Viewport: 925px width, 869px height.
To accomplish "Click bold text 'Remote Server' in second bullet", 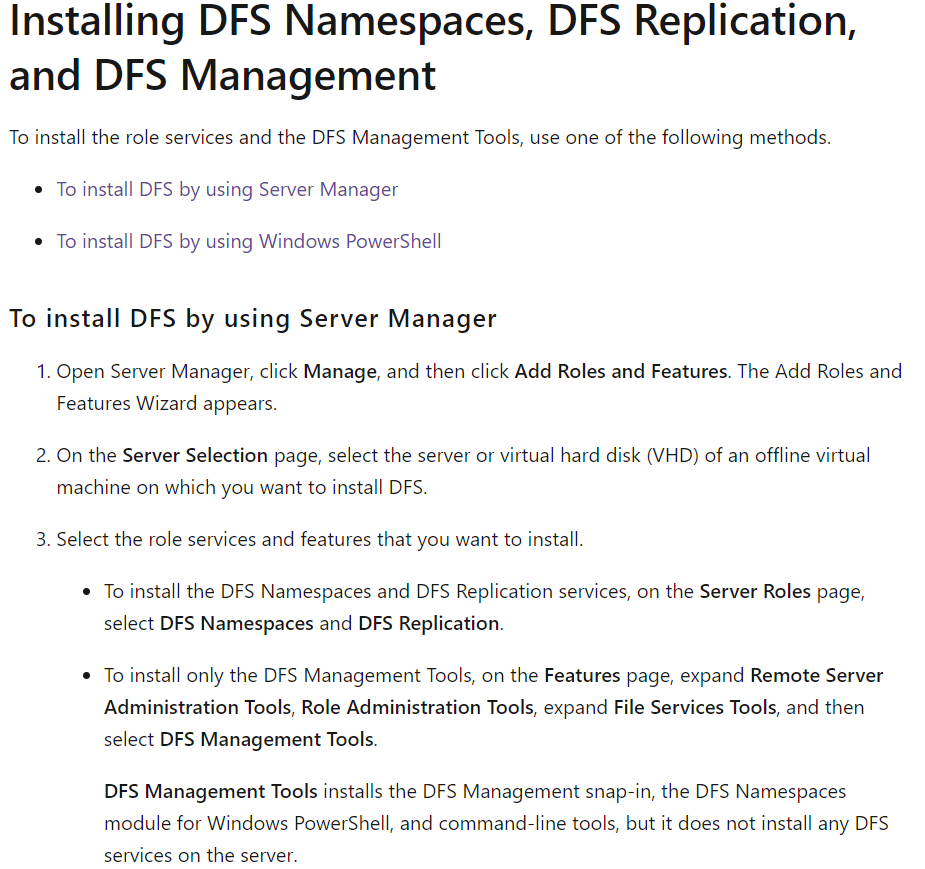I will click(816, 675).
